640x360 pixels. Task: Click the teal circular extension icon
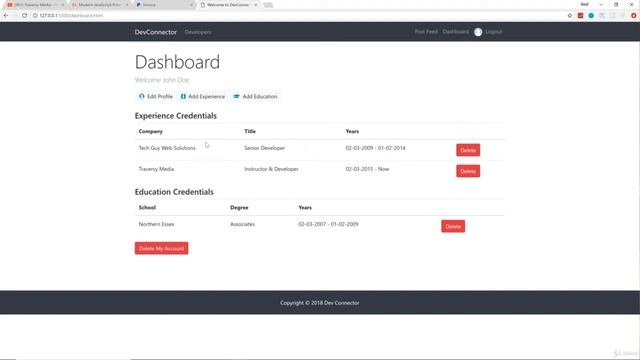pyautogui.click(x=591, y=16)
